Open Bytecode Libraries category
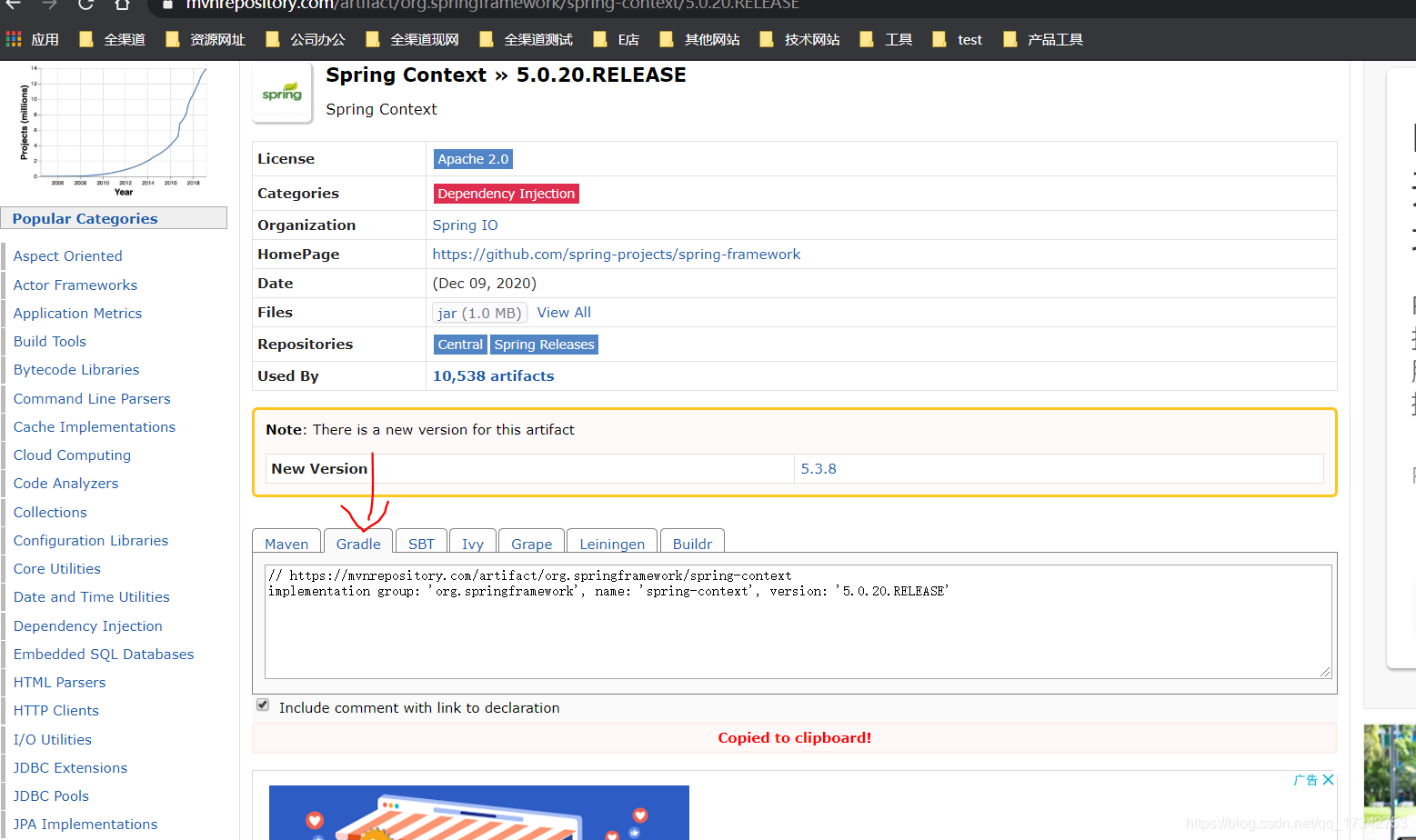 (76, 370)
